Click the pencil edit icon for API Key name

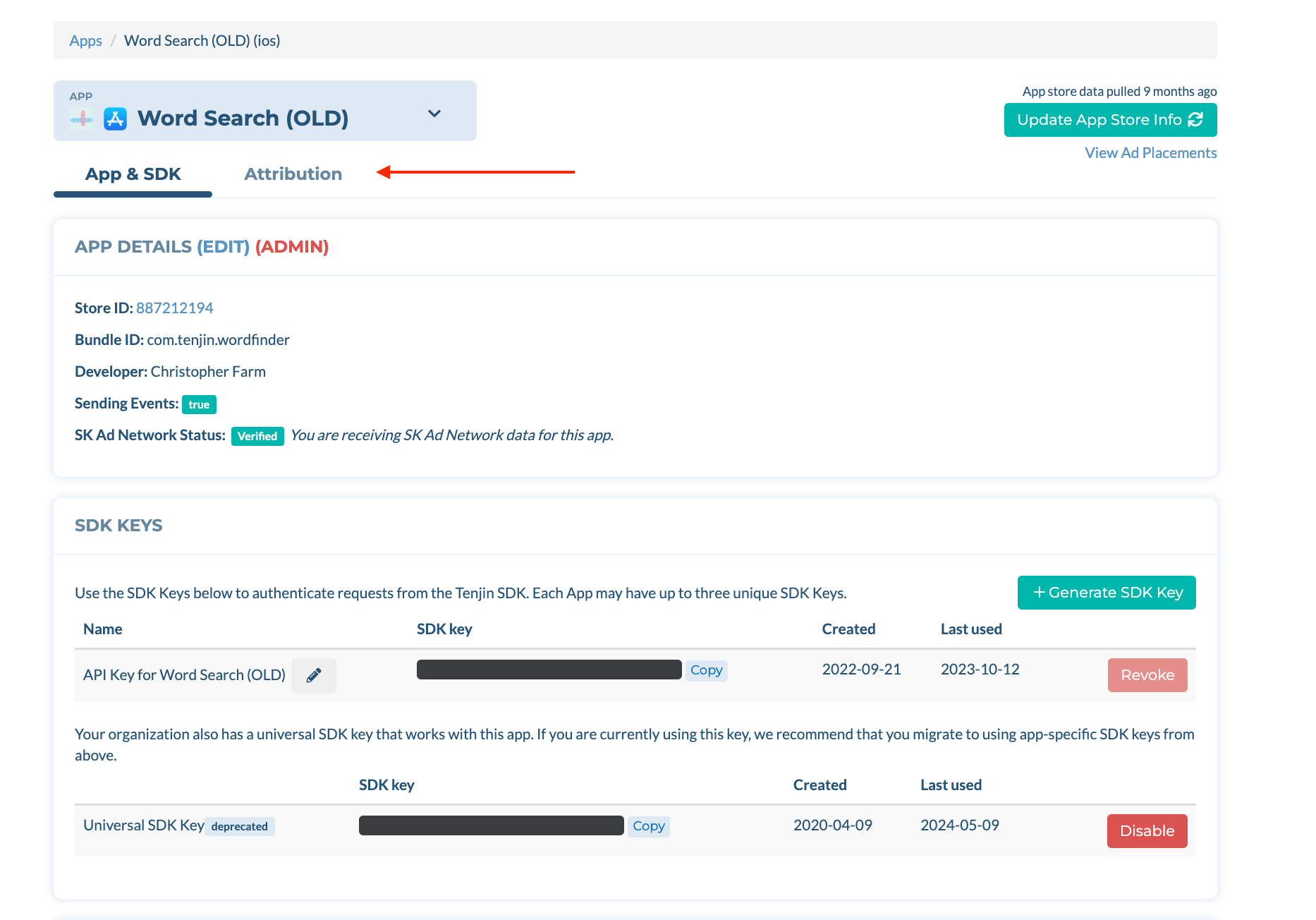(x=314, y=675)
